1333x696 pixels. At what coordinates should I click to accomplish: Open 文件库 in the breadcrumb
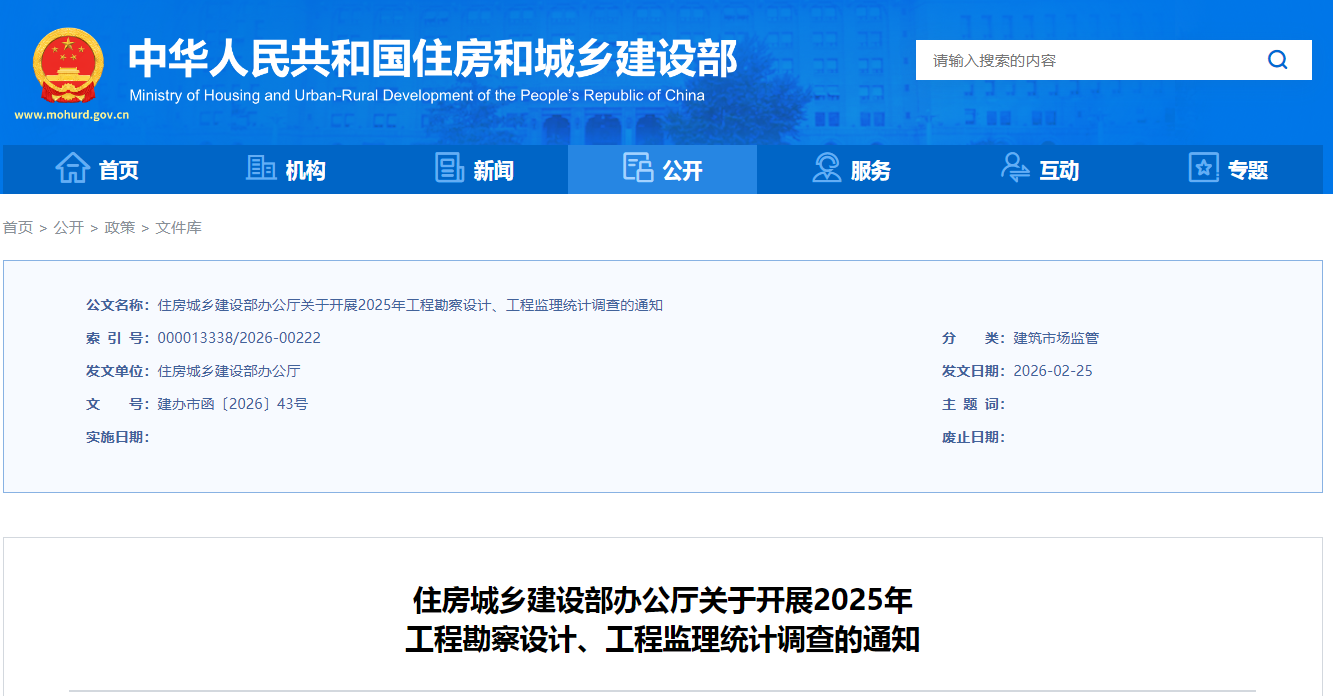[x=179, y=228]
